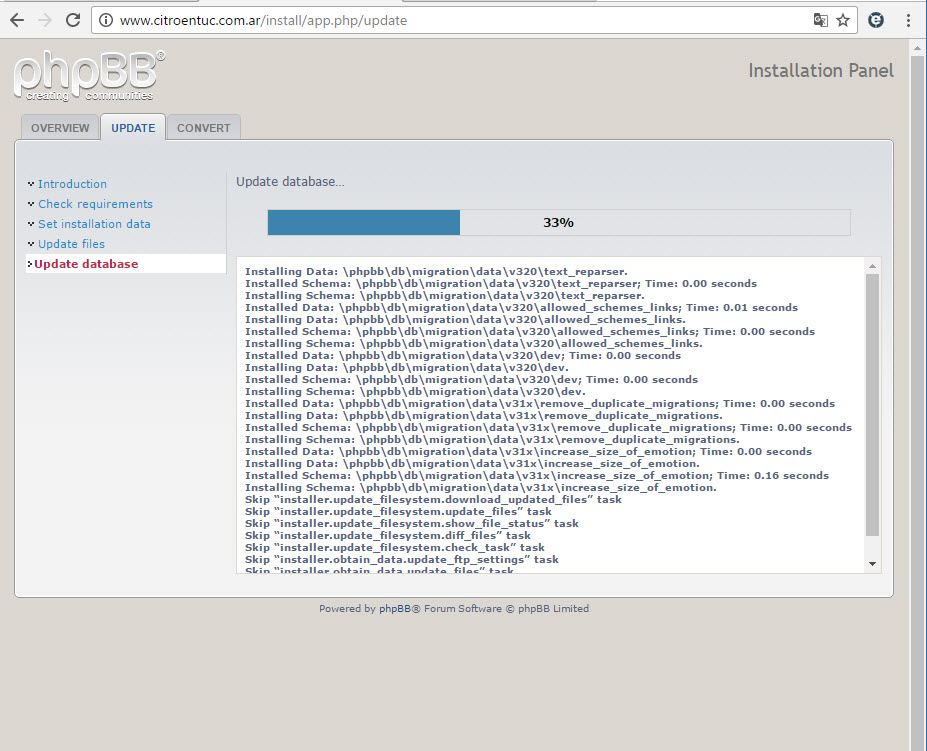Image resolution: width=927 pixels, height=751 pixels.
Task: Click the phpBB logo
Action: coord(88,74)
